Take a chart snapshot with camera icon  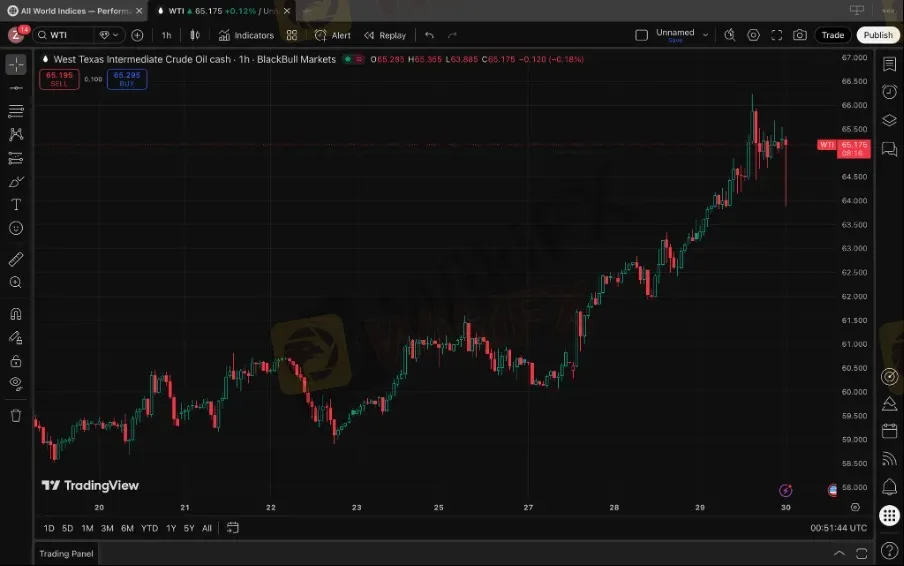pyautogui.click(x=800, y=35)
